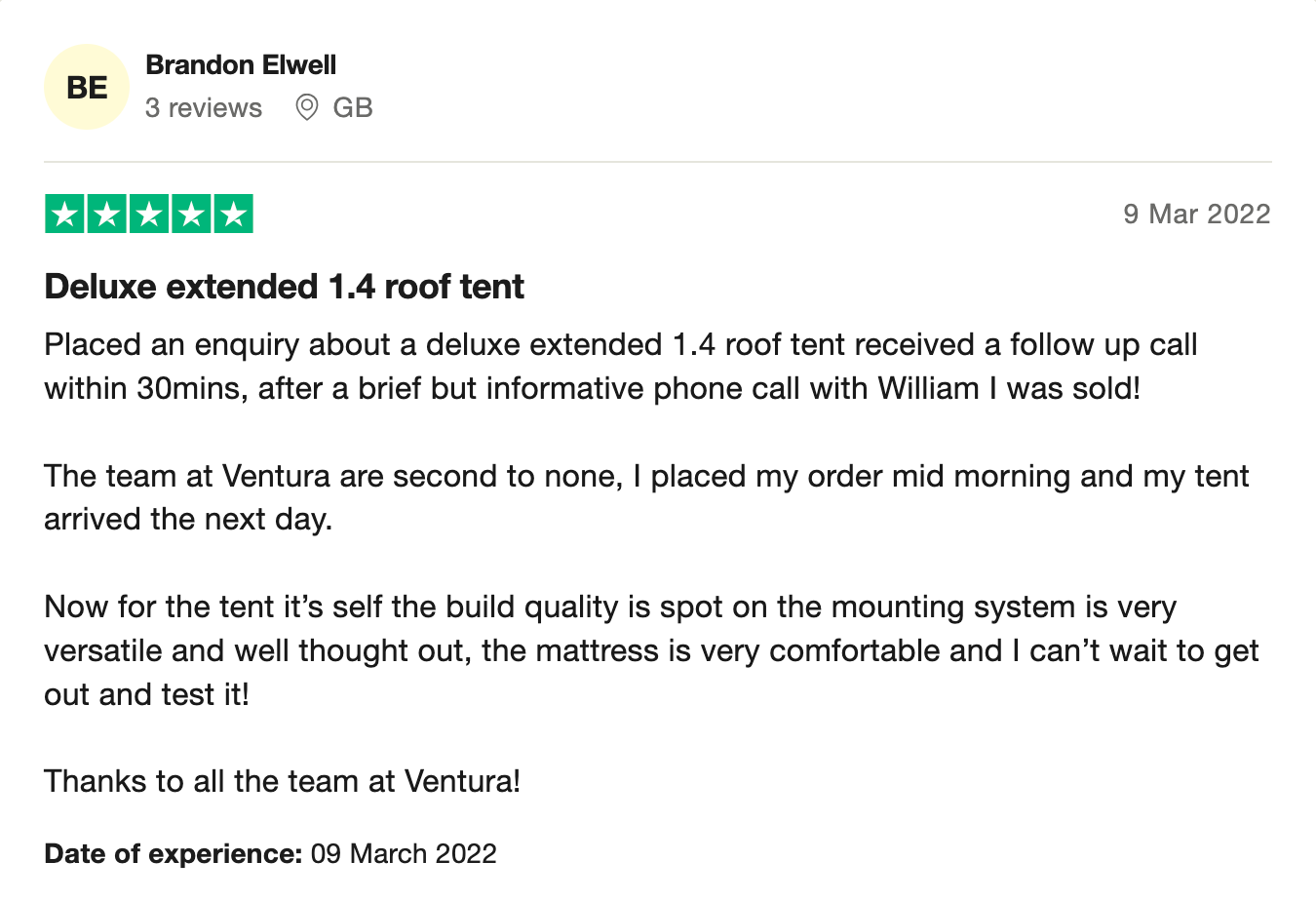Image resolution: width=1316 pixels, height=901 pixels.
Task: Click the "09 March 2022" experience date
Action: point(404,854)
